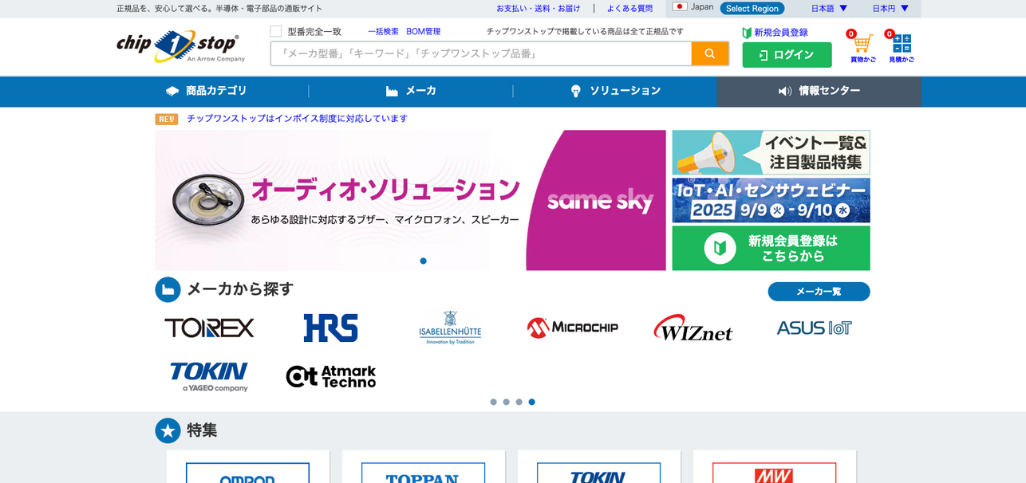1026x483 pixels.
Task: Click the chip1stop logo
Action: point(179,46)
